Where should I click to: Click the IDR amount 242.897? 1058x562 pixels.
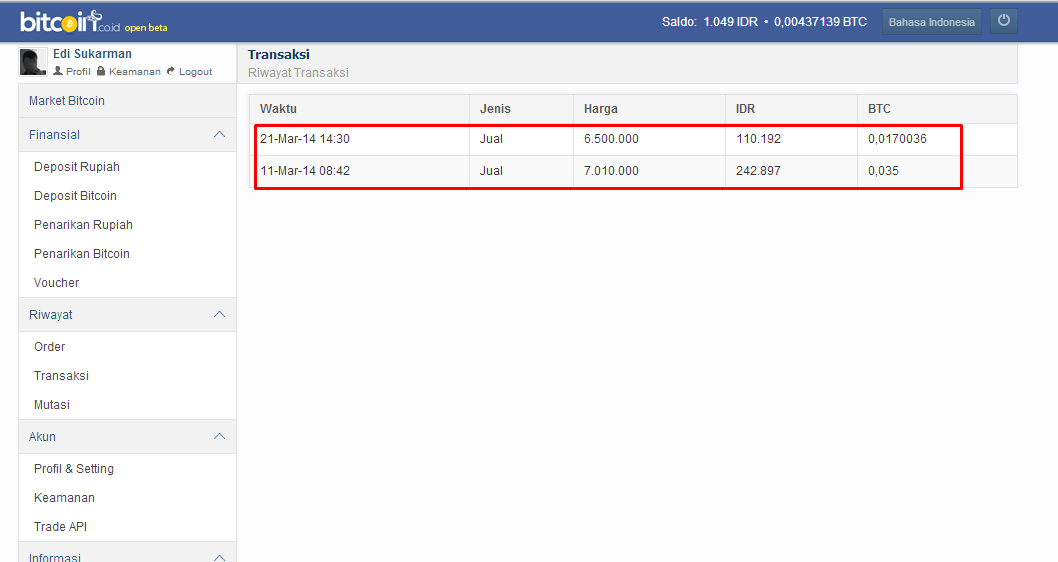tap(758, 171)
